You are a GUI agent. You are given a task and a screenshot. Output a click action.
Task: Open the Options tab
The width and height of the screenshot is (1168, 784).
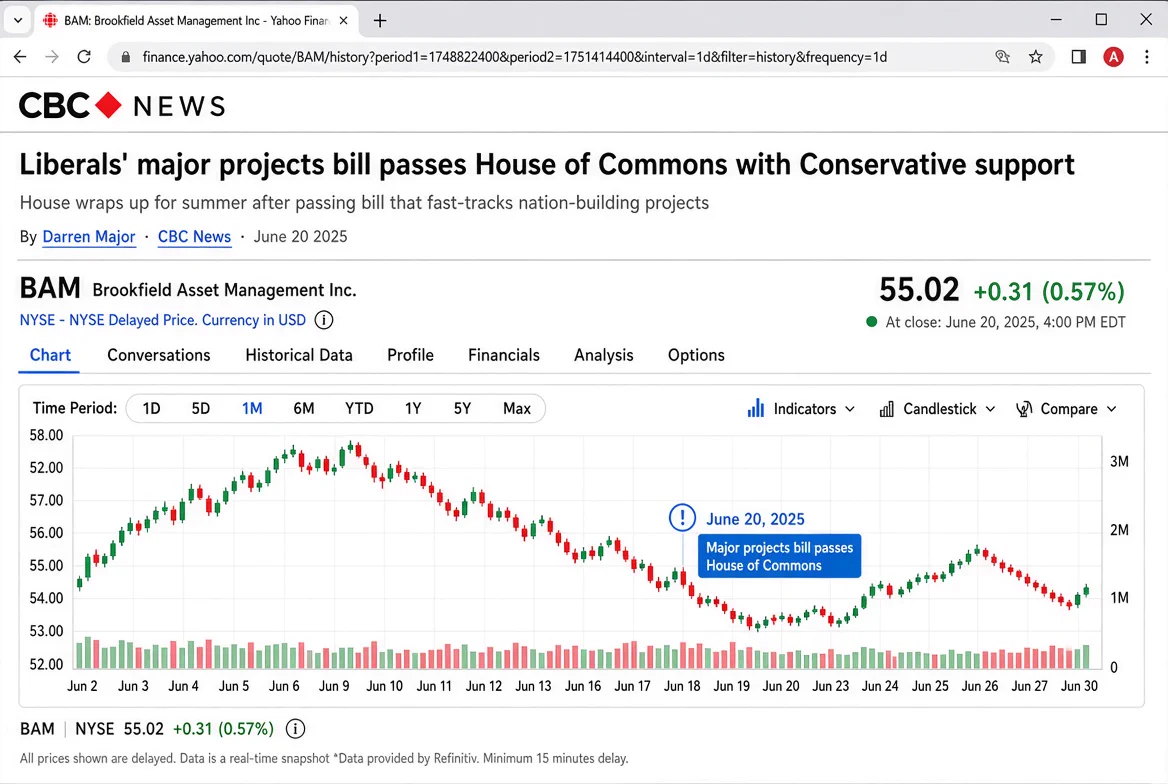coord(696,355)
